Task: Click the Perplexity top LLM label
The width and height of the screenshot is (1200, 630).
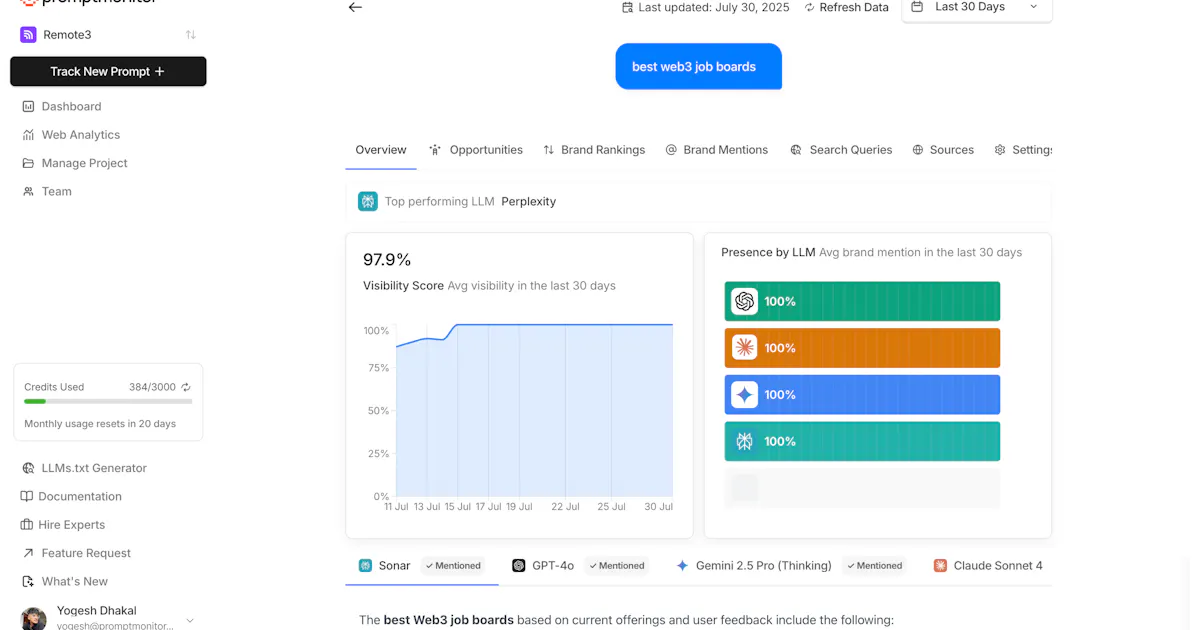Action: click(528, 201)
